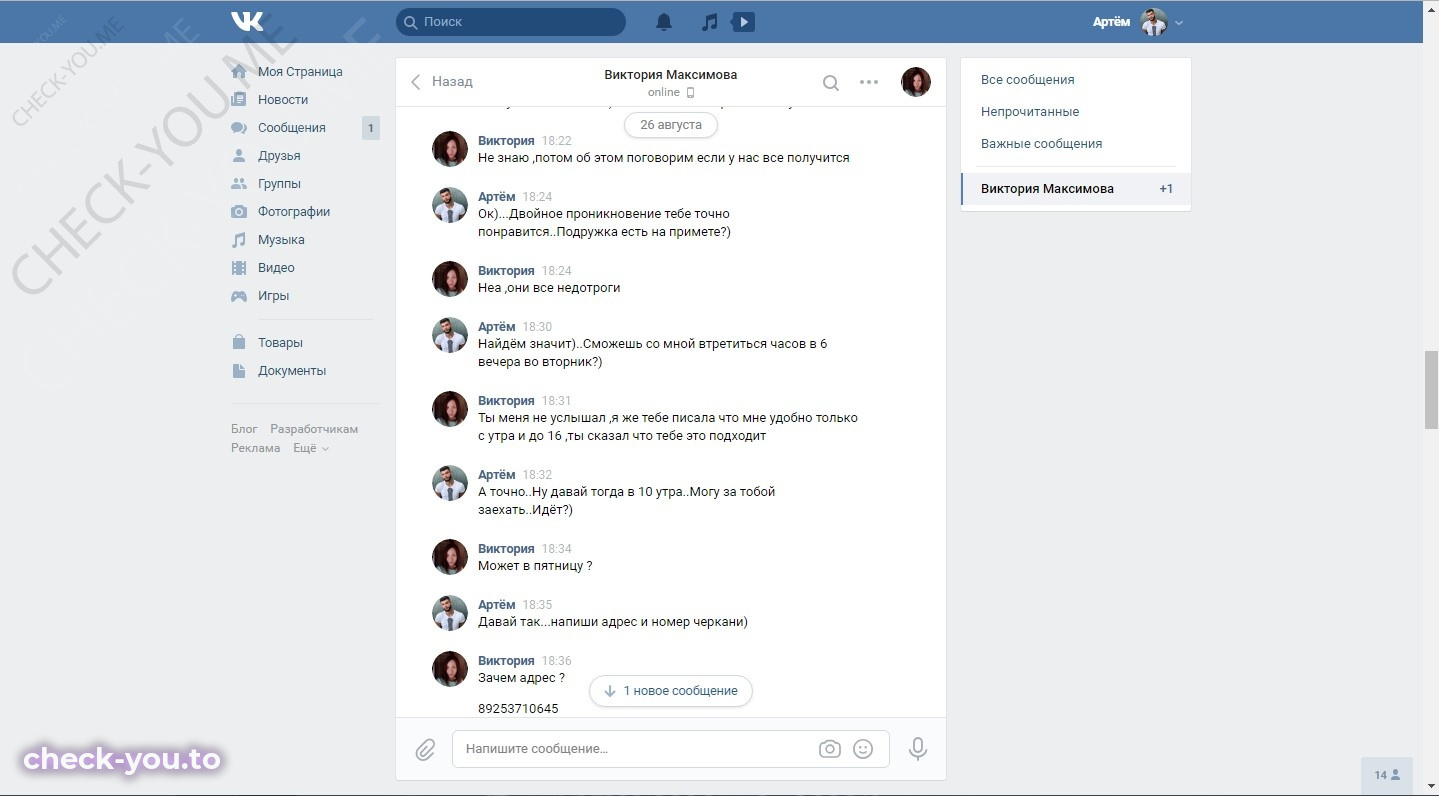Select message 'Неа ,они все недотроги'
Screen dimensions: 1439x796
point(549,288)
